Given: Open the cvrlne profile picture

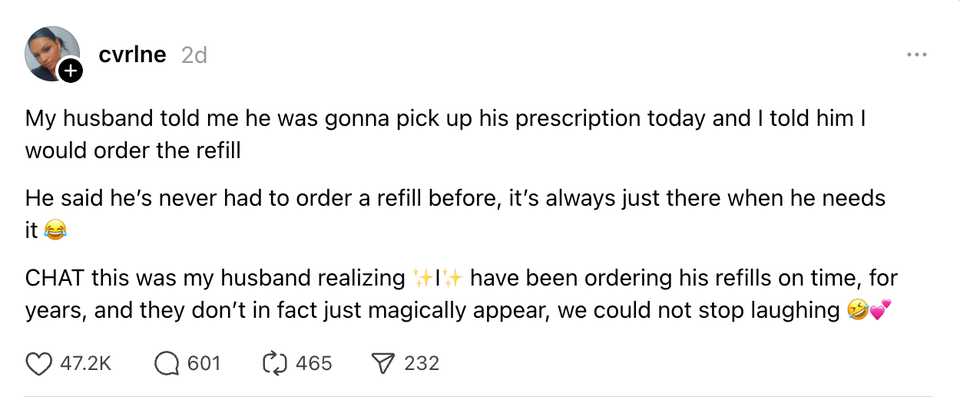Looking at the screenshot, I should [51, 54].
